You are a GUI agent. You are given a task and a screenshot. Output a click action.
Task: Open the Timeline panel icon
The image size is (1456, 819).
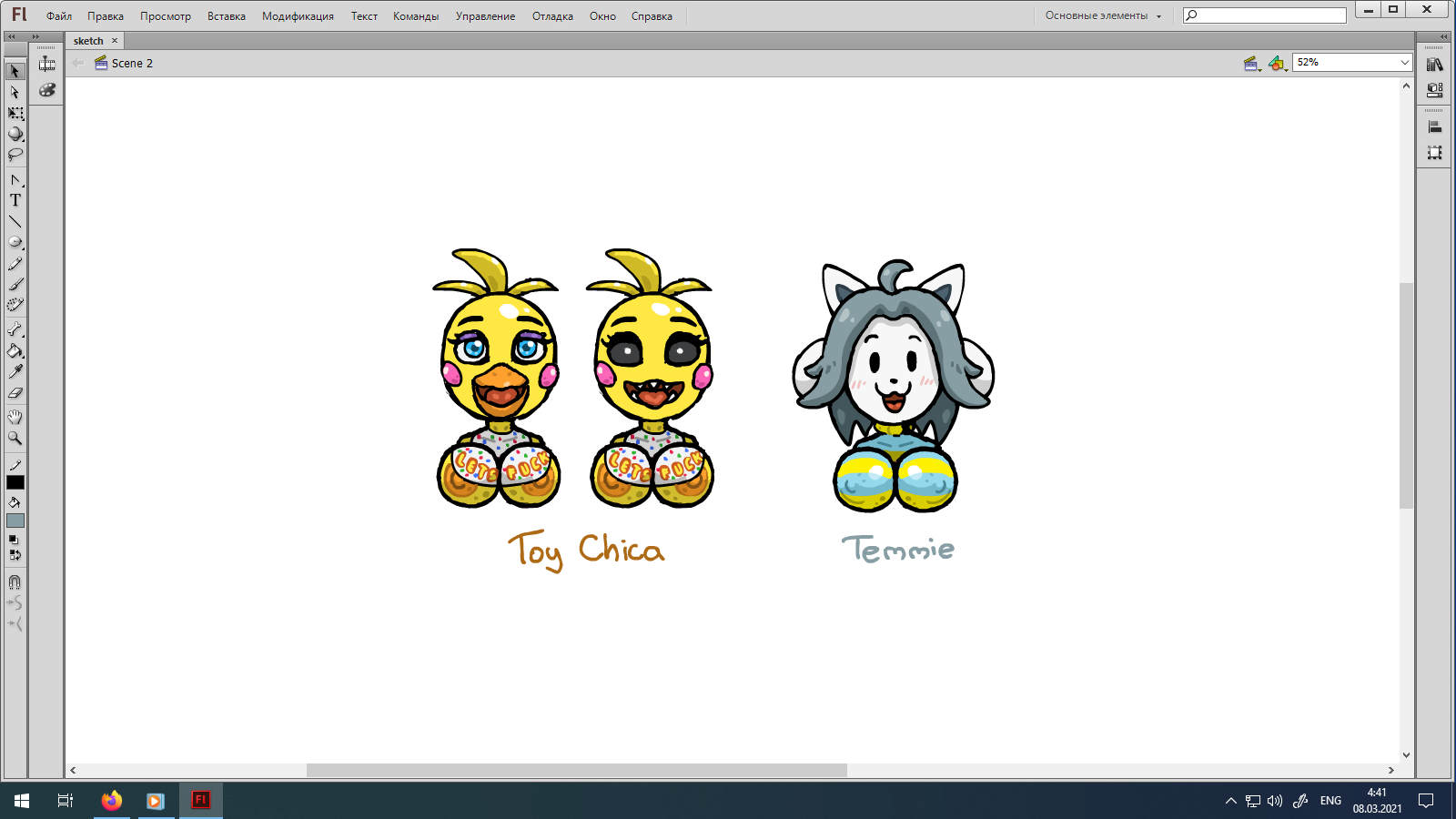(47, 63)
